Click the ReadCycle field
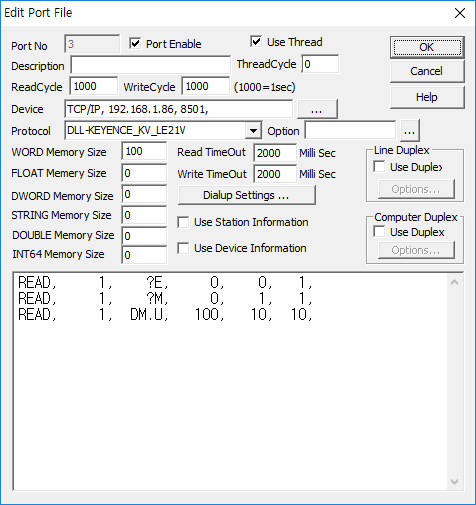This screenshot has width=476, height=505. click(x=94, y=86)
